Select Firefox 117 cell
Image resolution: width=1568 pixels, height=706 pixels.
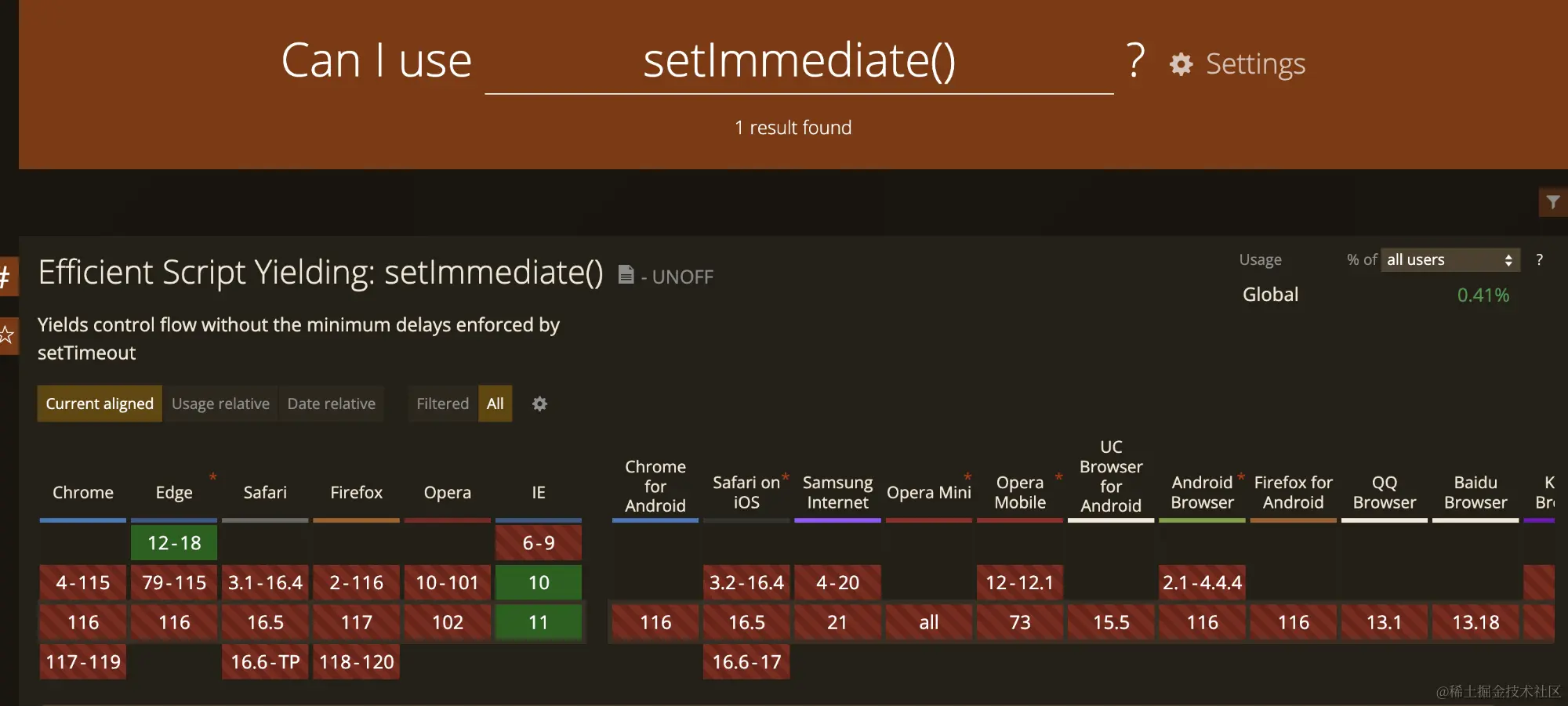pos(356,622)
